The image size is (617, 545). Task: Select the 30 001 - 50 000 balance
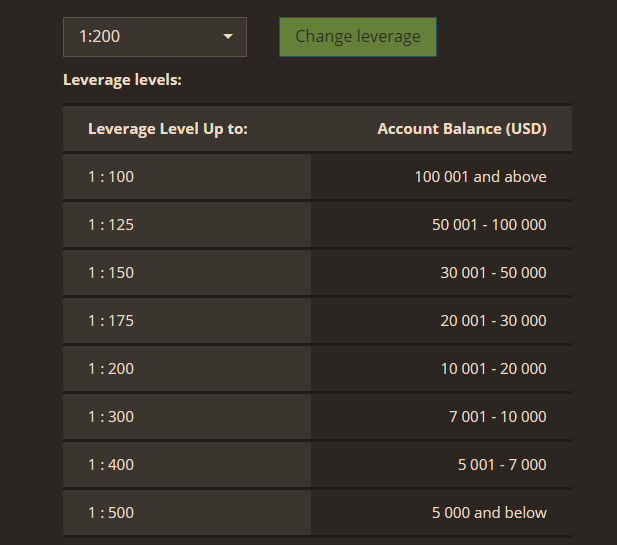493,273
